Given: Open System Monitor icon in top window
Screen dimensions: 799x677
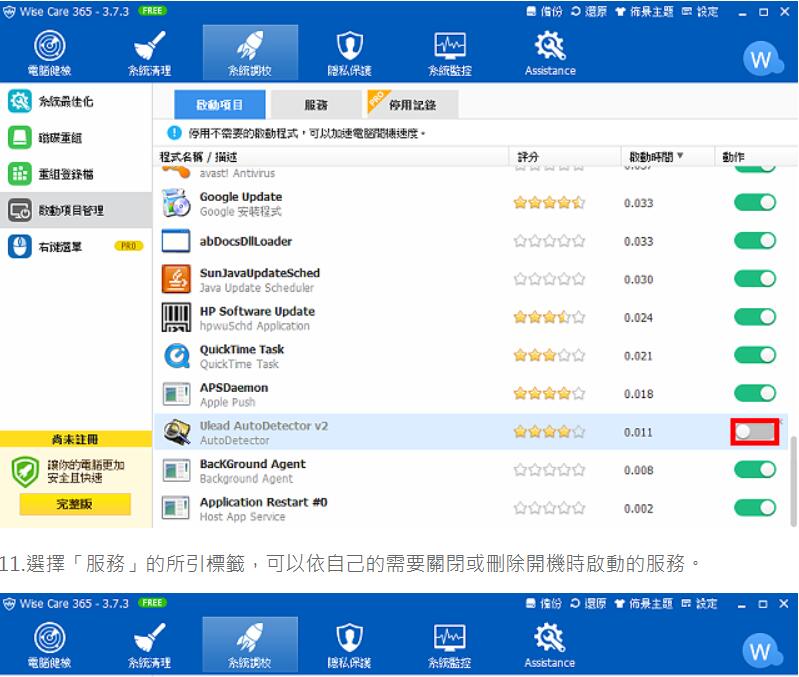Looking at the screenshot, I should (450, 53).
